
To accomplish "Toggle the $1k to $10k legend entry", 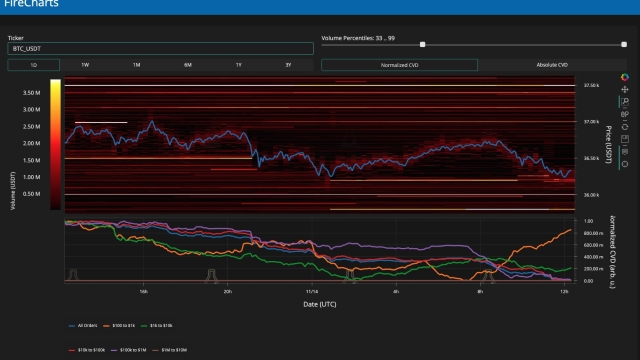I will 157,326.
